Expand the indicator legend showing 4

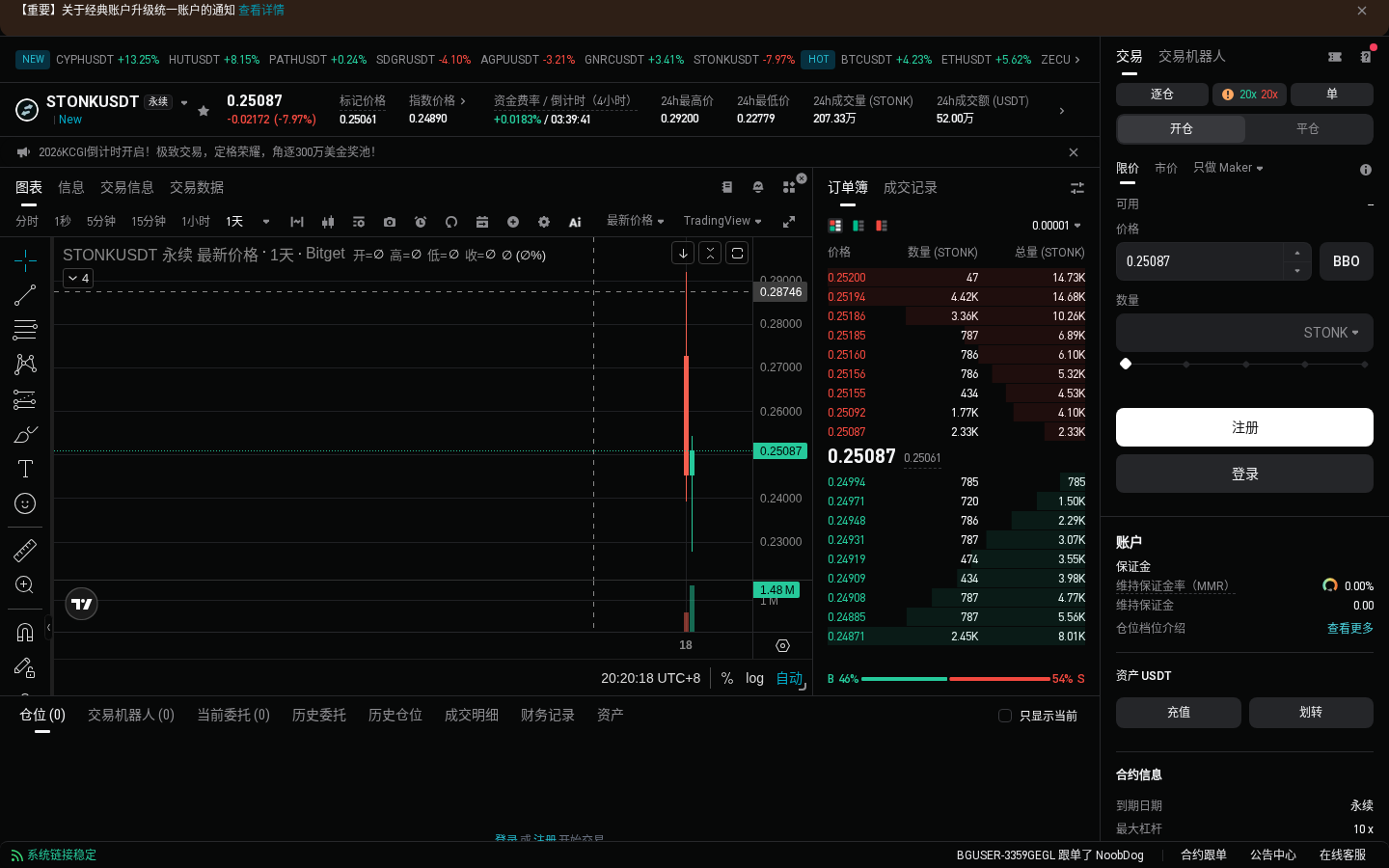coord(78,278)
